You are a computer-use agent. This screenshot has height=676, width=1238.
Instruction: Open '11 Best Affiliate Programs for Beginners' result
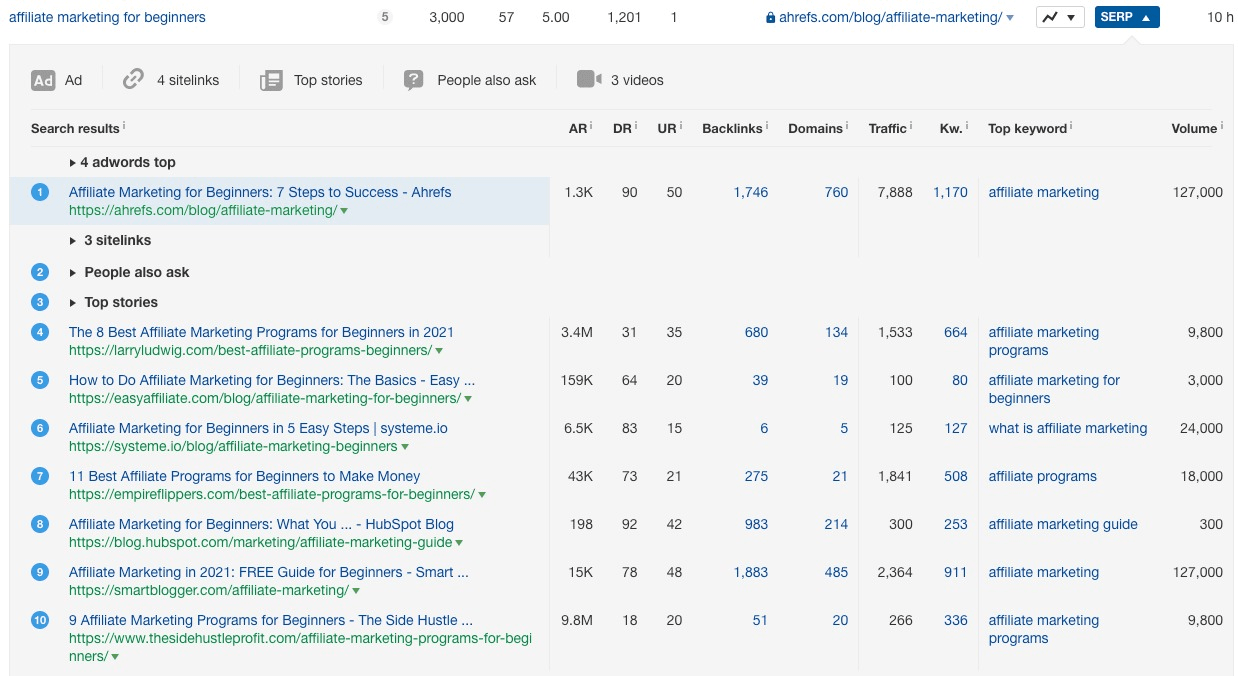(x=244, y=476)
